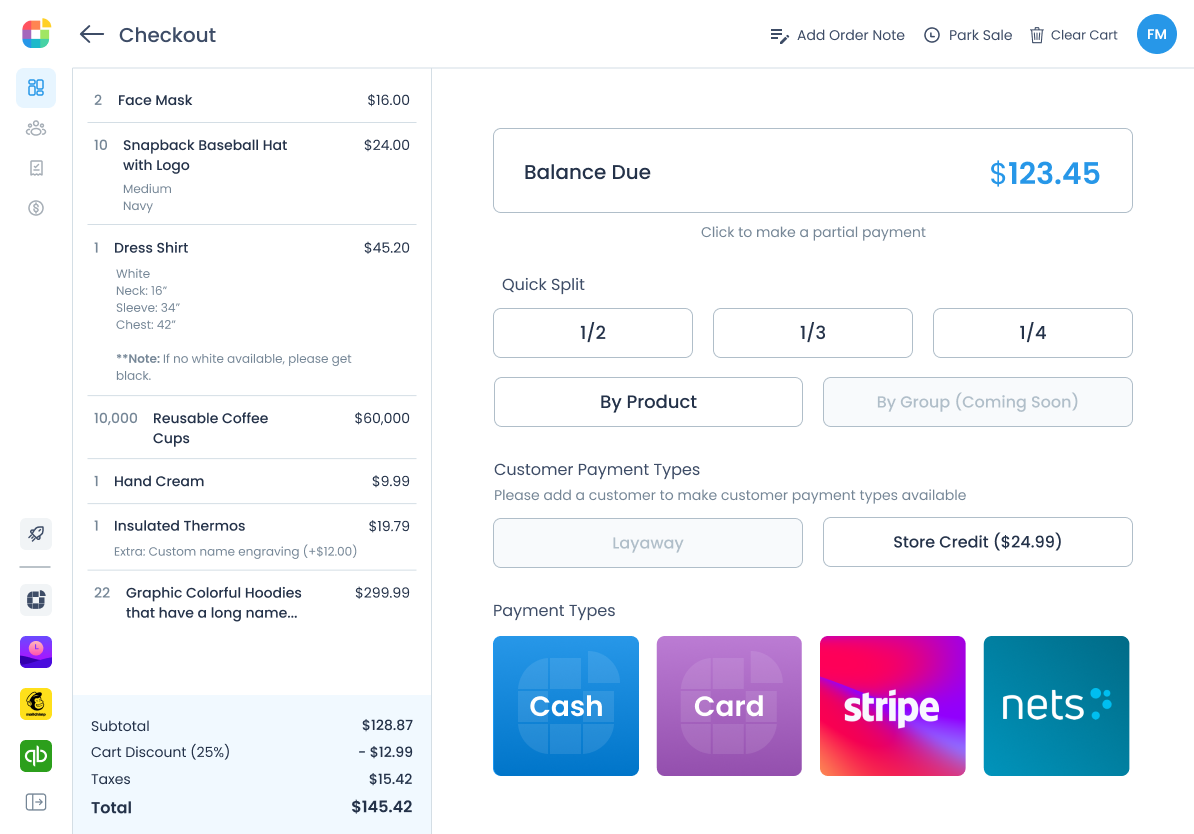Click Balance Due to make partial payment
This screenshot has height=834, width=1194.
pos(812,170)
